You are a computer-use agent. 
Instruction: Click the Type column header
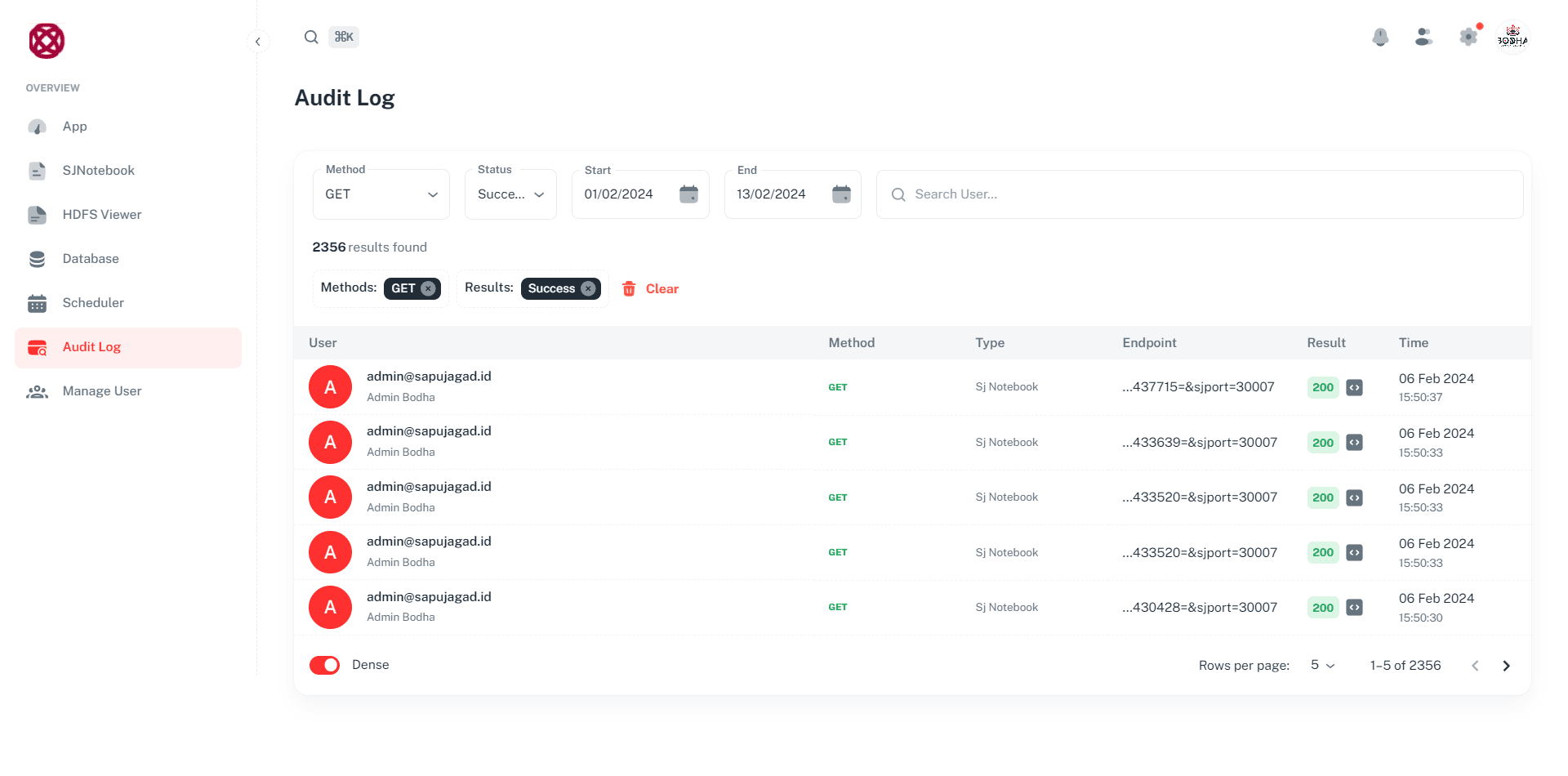(x=990, y=343)
